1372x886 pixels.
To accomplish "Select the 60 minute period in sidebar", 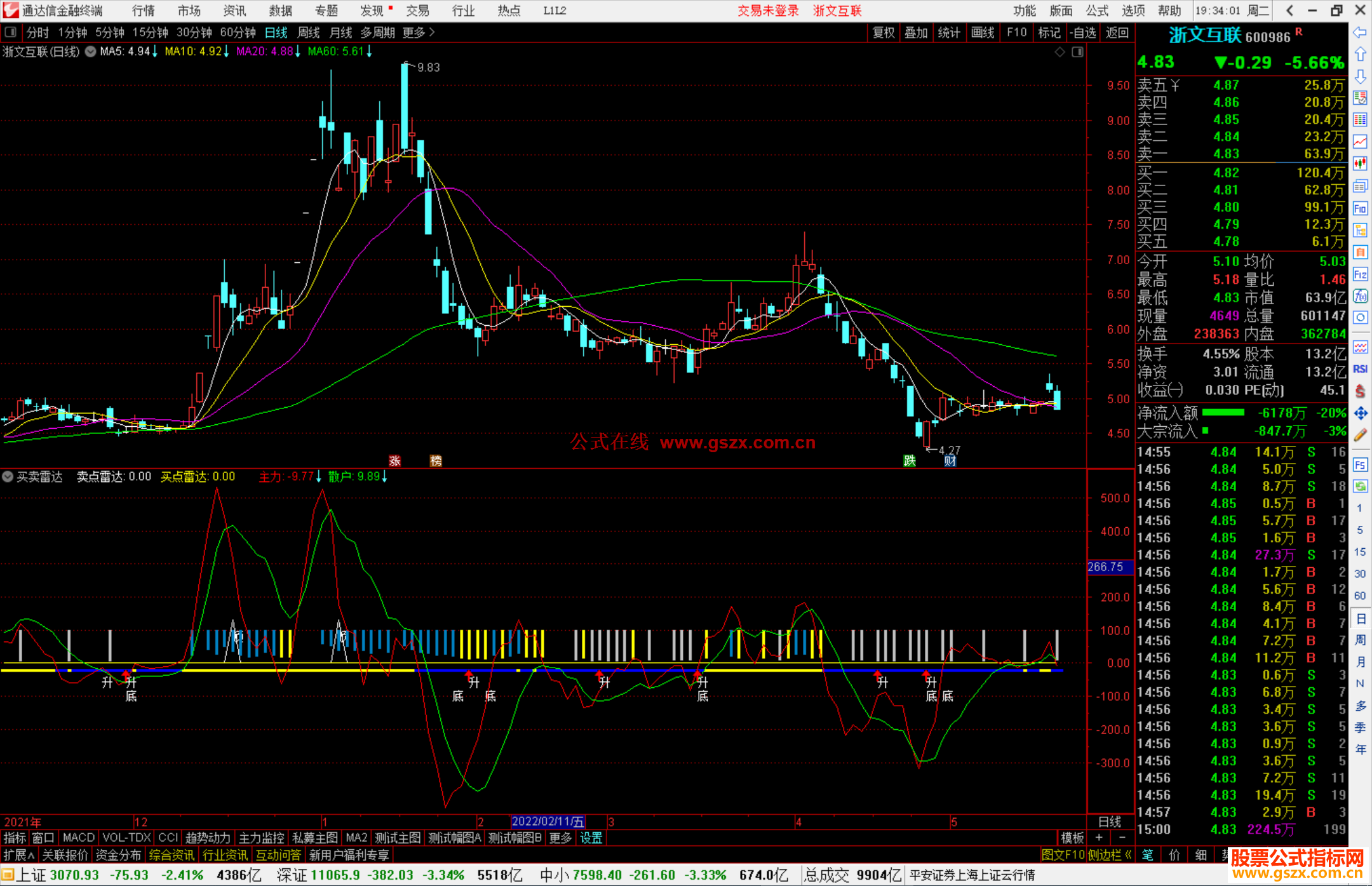I will point(1360,596).
